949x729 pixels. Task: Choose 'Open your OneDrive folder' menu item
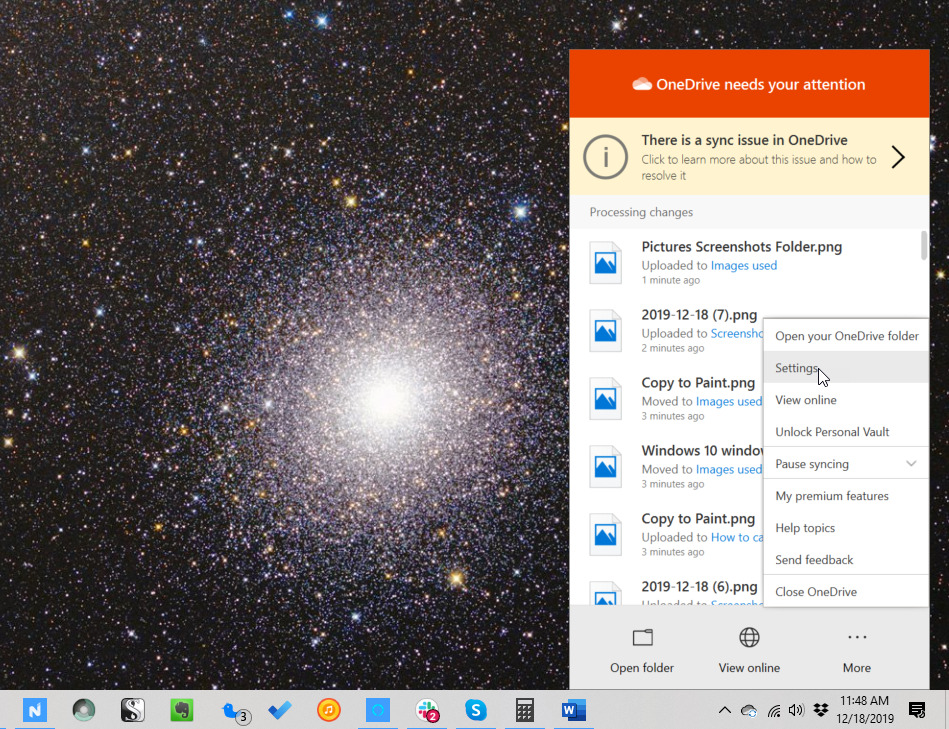click(x=846, y=336)
